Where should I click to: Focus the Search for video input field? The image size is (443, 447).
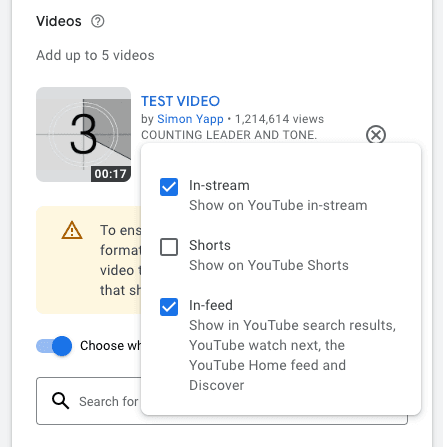pos(222,401)
